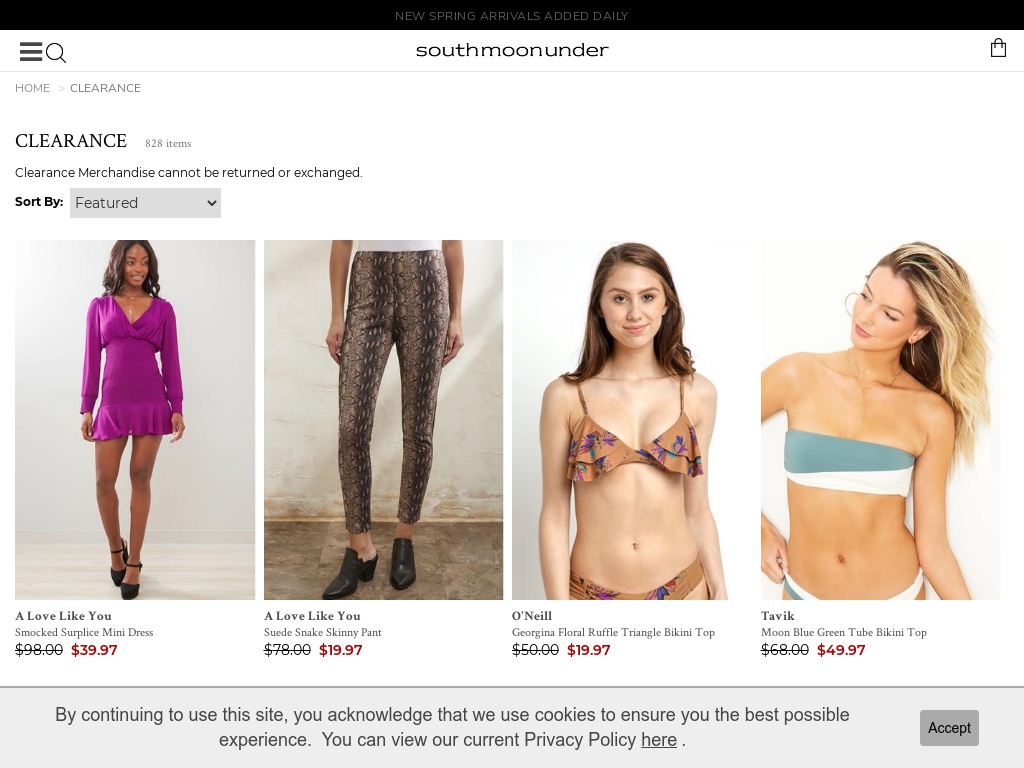1024x768 pixels.
Task: View the Suede Snake Skinny Pant photo
Action: click(383, 420)
